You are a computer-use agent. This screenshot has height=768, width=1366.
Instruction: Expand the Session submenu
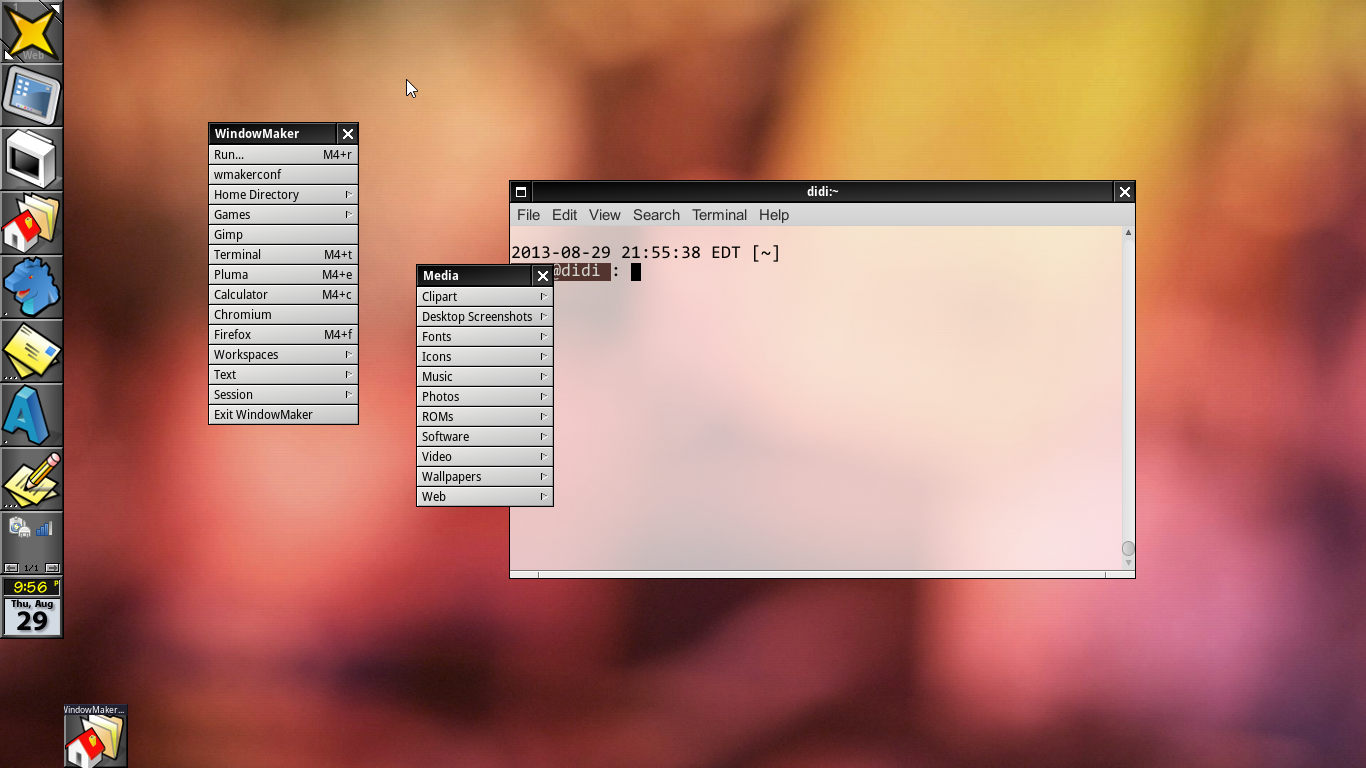283,395
